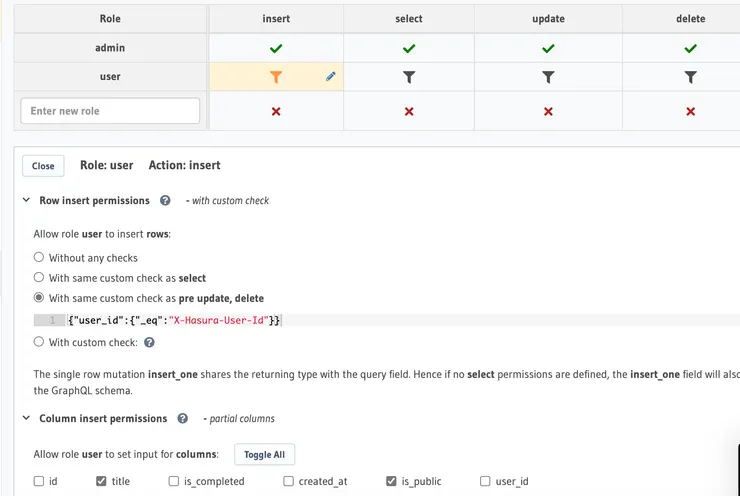740x496 pixels.
Task: Click the Enter new role field
Action: (110, 111)
